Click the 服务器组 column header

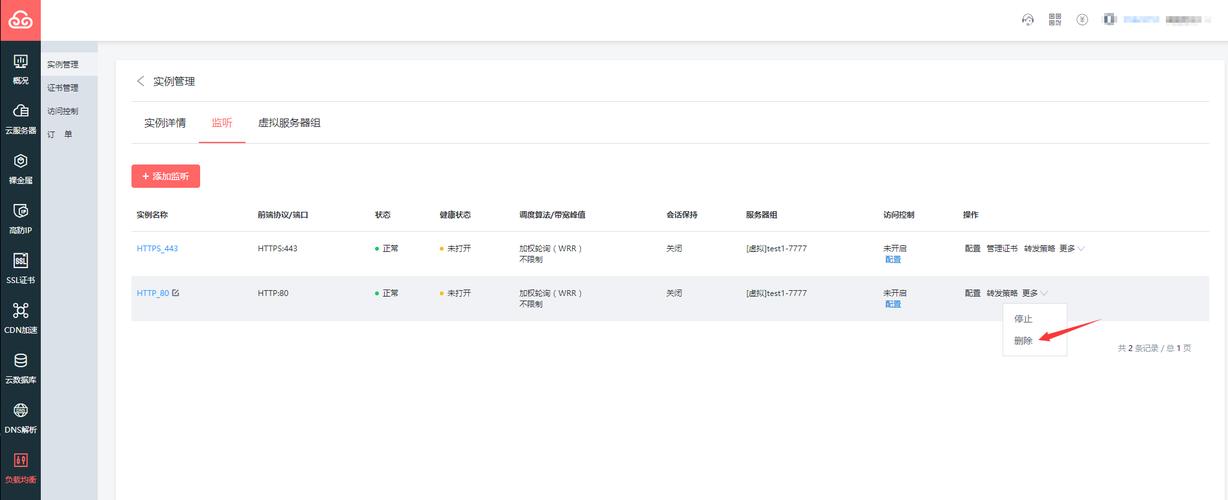(x=761, y=215)
